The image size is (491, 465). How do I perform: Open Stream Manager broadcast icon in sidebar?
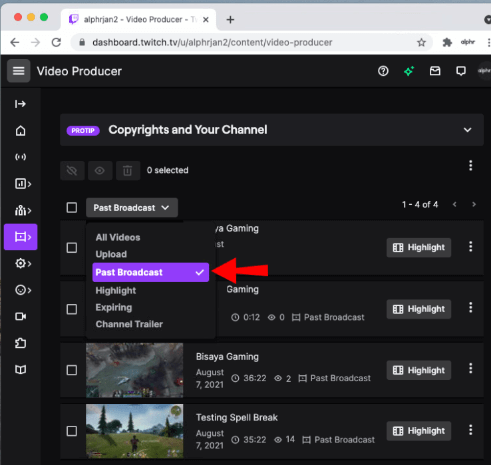(x=21, y=157)
